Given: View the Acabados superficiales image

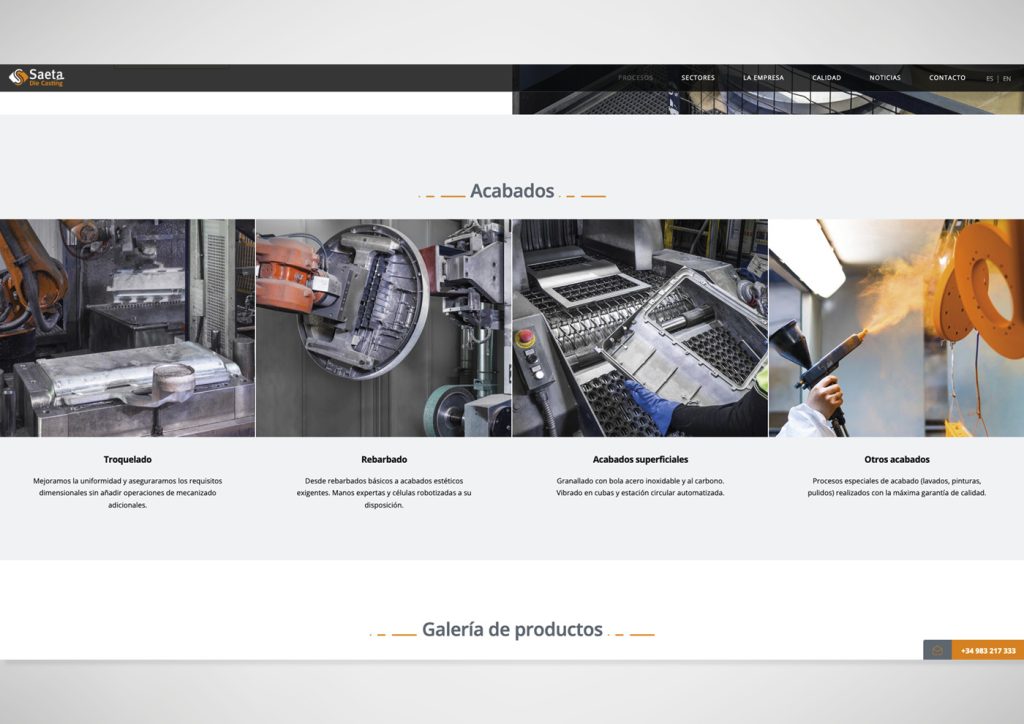Looking at the screenshot, I should click(x=640, y=328).
